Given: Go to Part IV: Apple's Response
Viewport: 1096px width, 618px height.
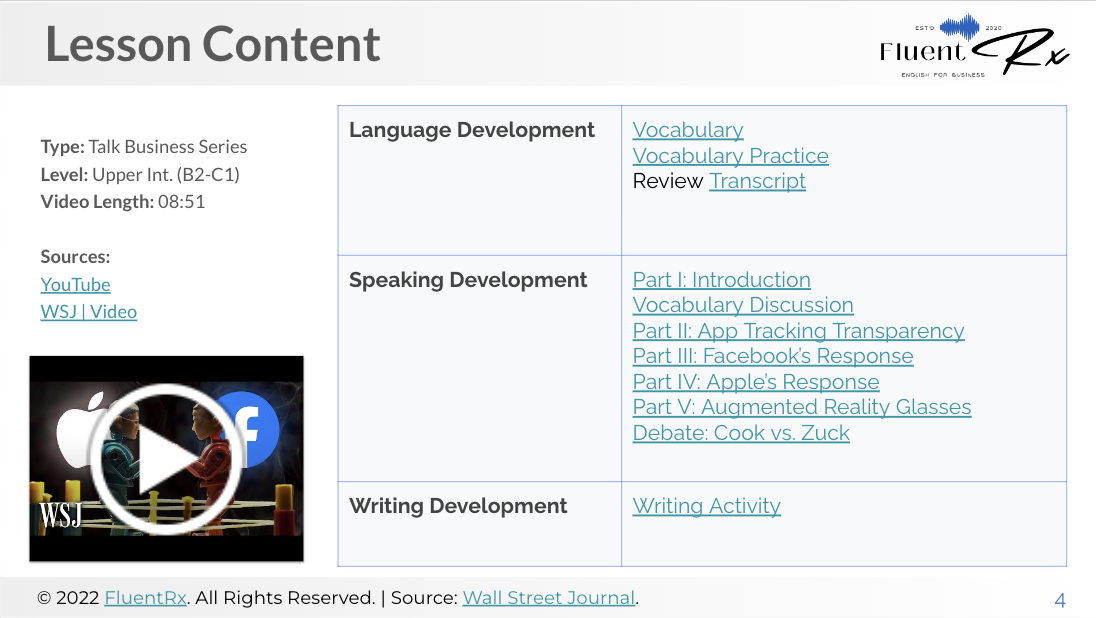Looking at the screenshot, I should 756,382.
